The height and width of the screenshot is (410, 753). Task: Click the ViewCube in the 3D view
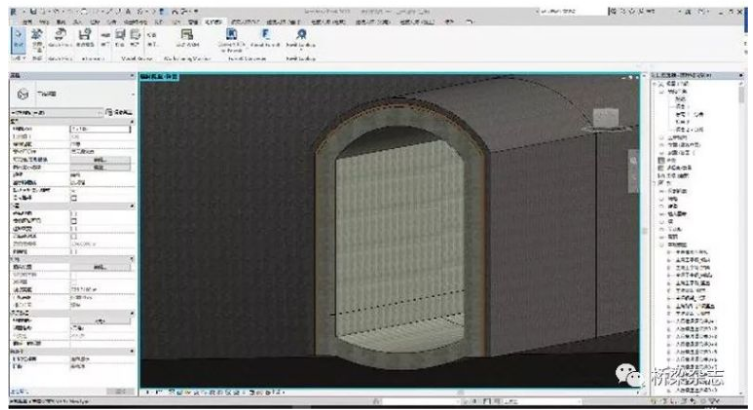tap(606, 119)
